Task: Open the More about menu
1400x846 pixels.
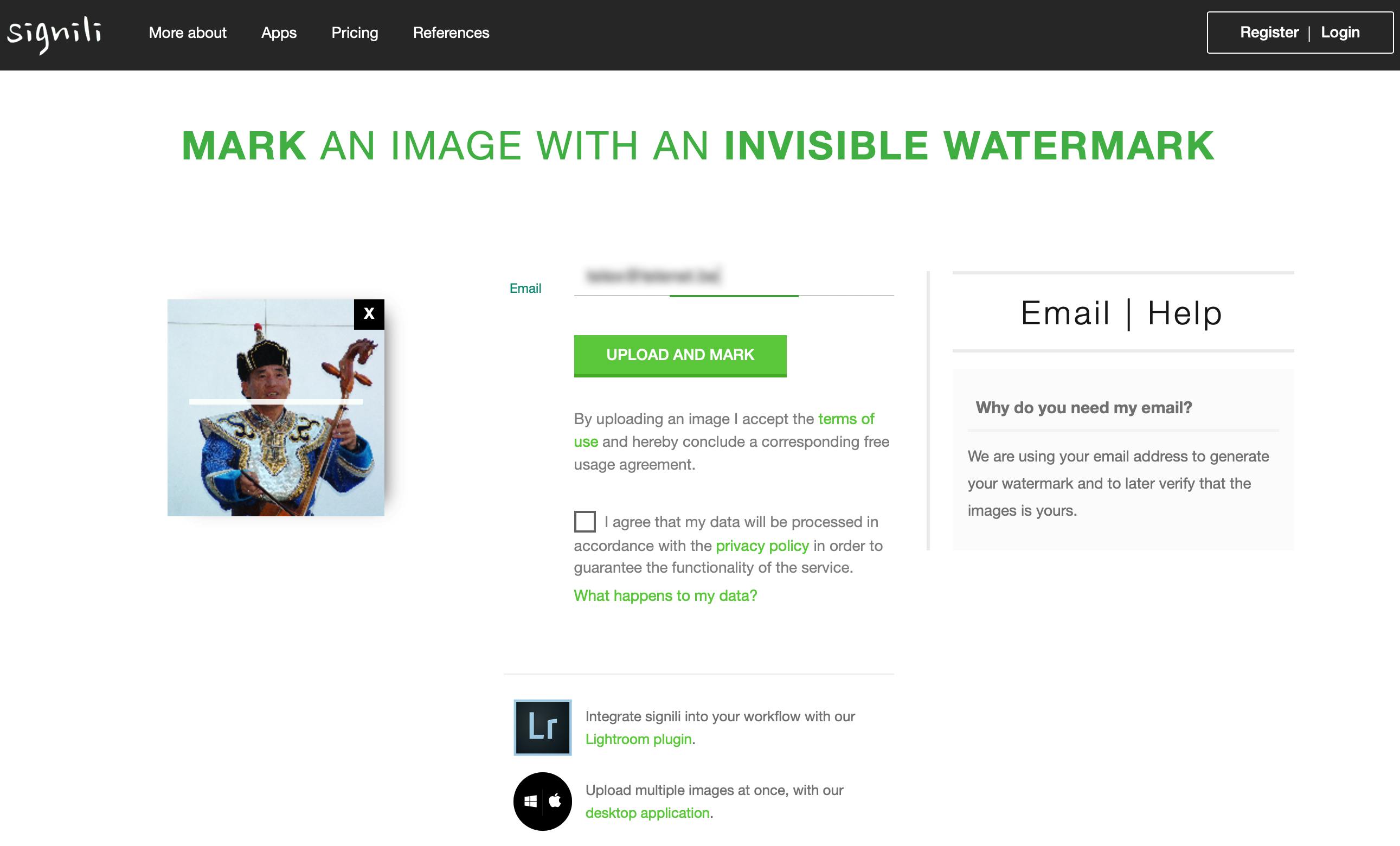Action: coord(188,33)
